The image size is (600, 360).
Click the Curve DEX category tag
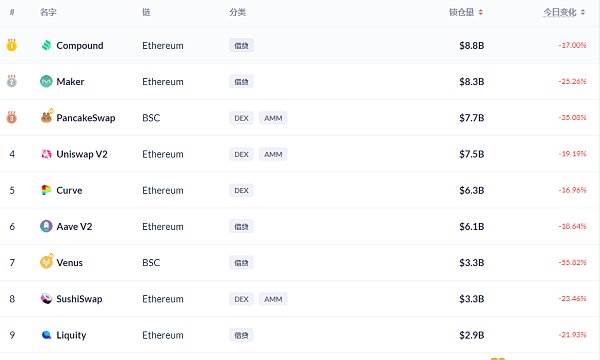pyautogui.click(x=241, y=190)
